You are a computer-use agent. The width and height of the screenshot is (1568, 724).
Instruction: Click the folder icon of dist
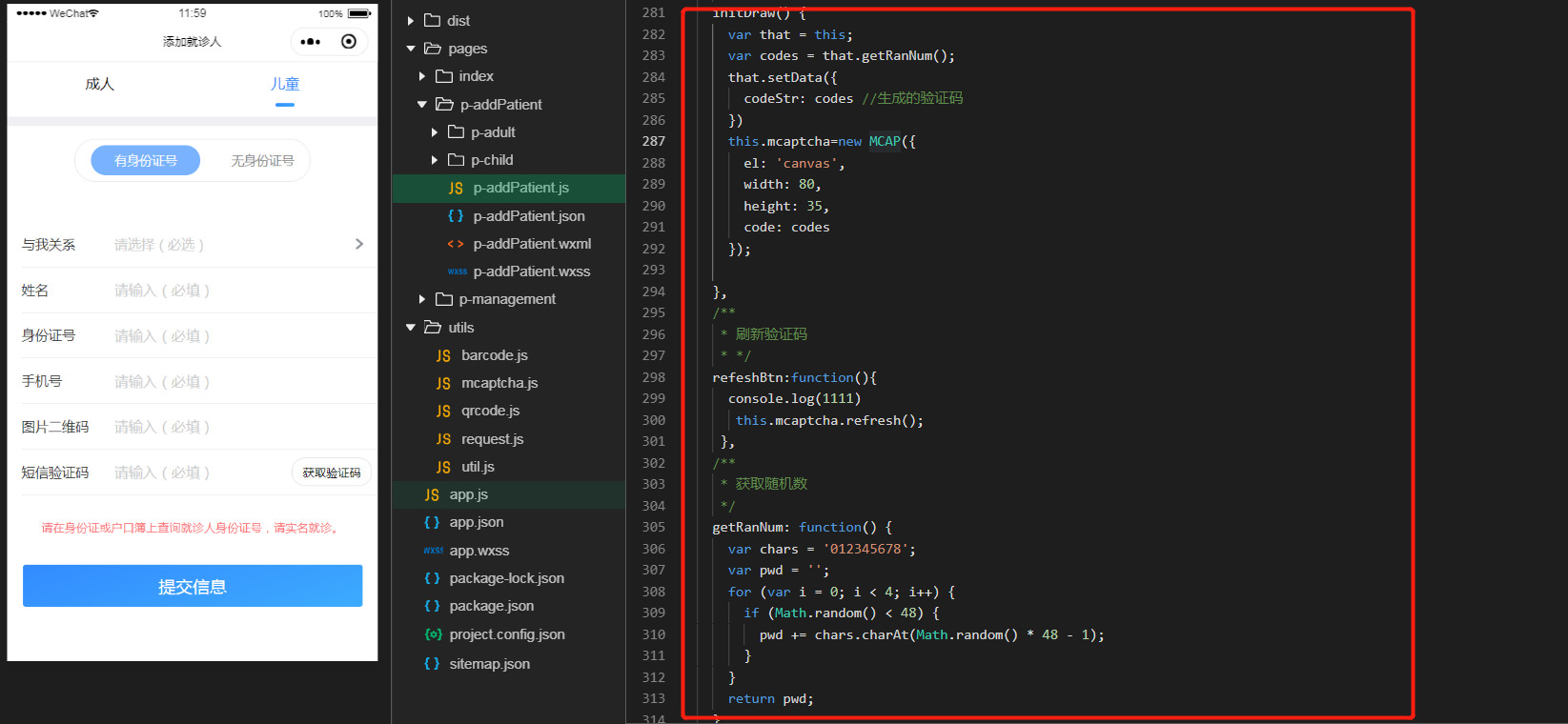[432, 20]
